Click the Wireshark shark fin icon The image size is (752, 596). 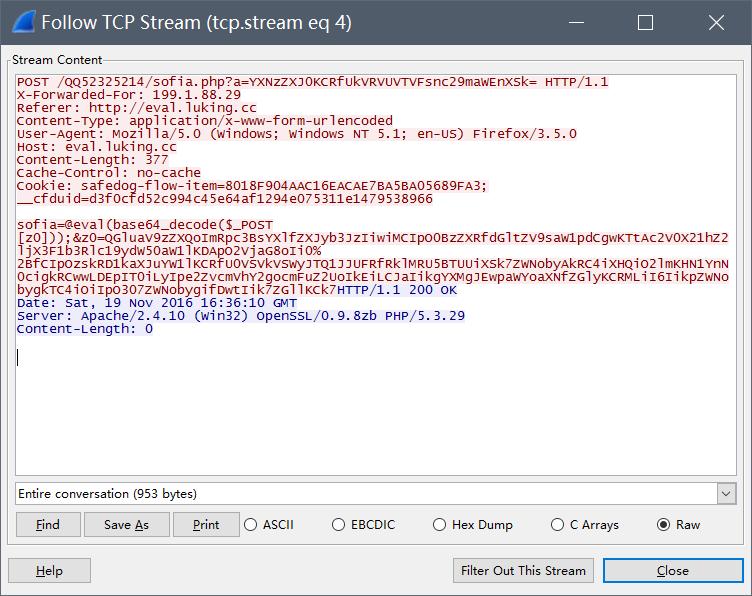click(24, 23)
